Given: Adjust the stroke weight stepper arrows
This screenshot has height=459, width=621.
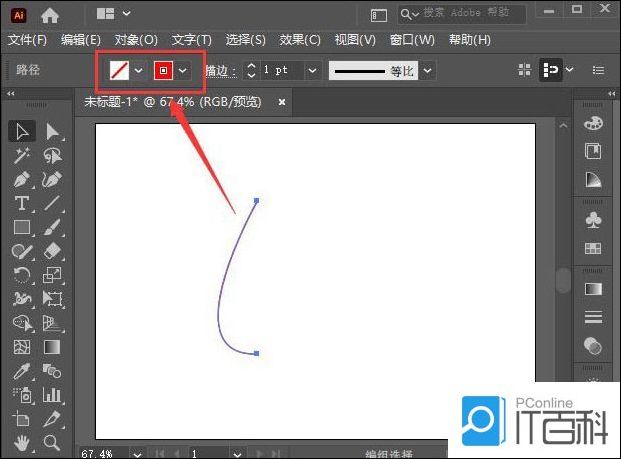Looking at the screenshot, I should [x=251, y=70].
